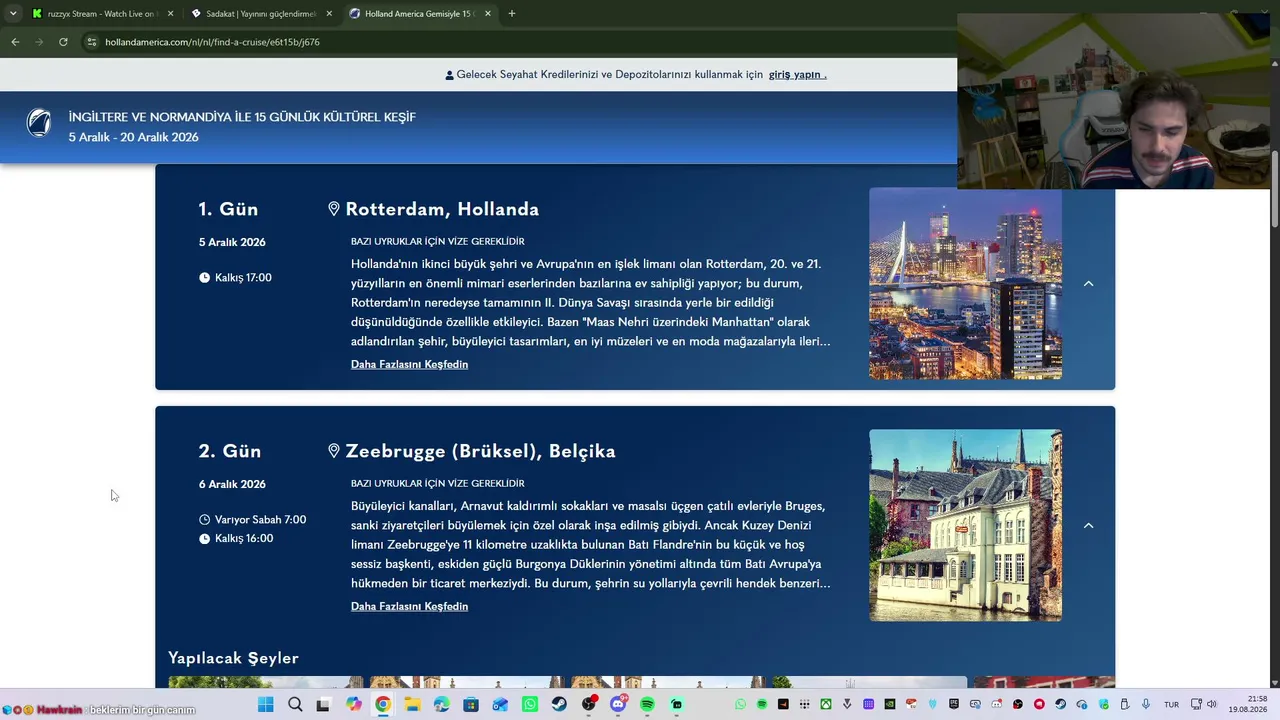The width and height of the screenshot is (1280, 720).
Task: Click the 5 Aralık 2026 date
Action: pos(232,243)
